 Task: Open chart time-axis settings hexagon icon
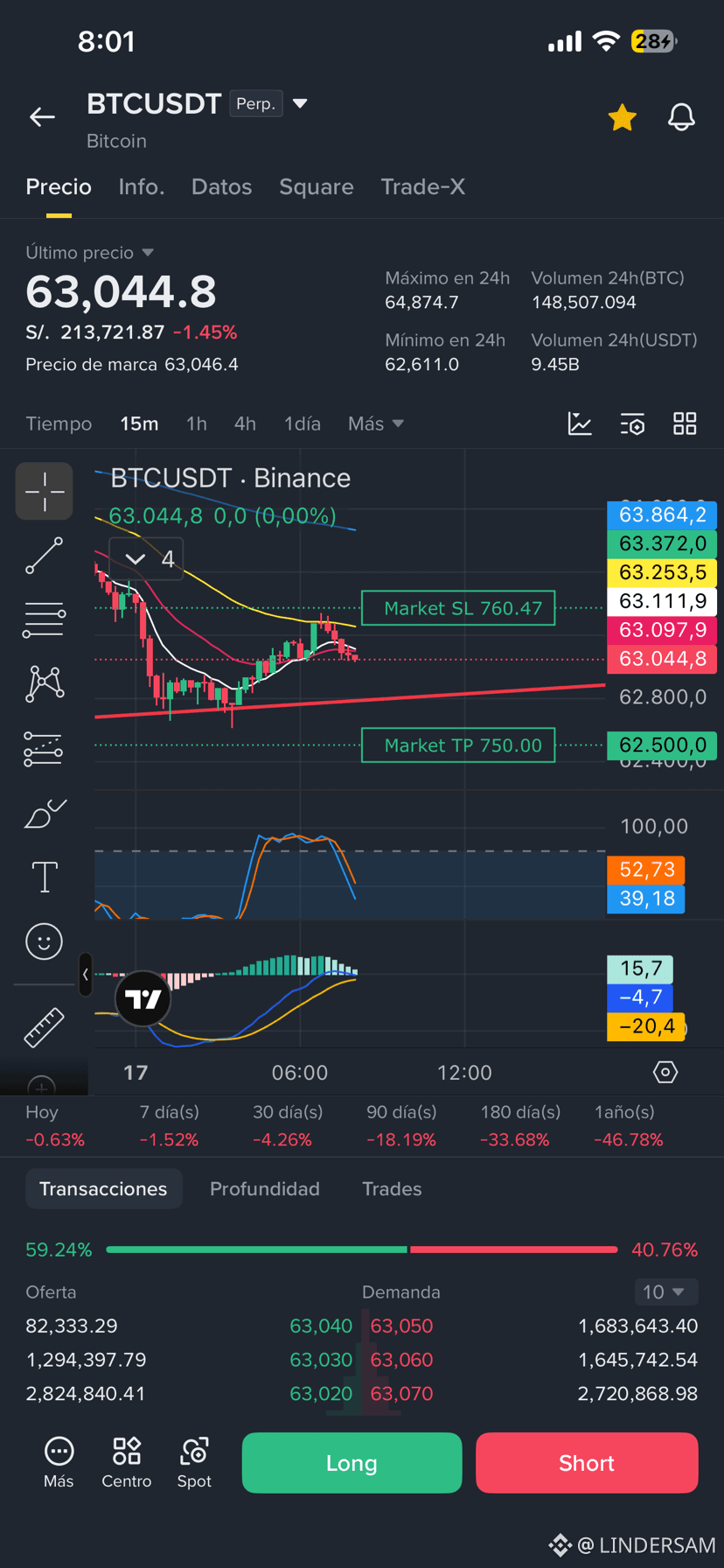665,1072
